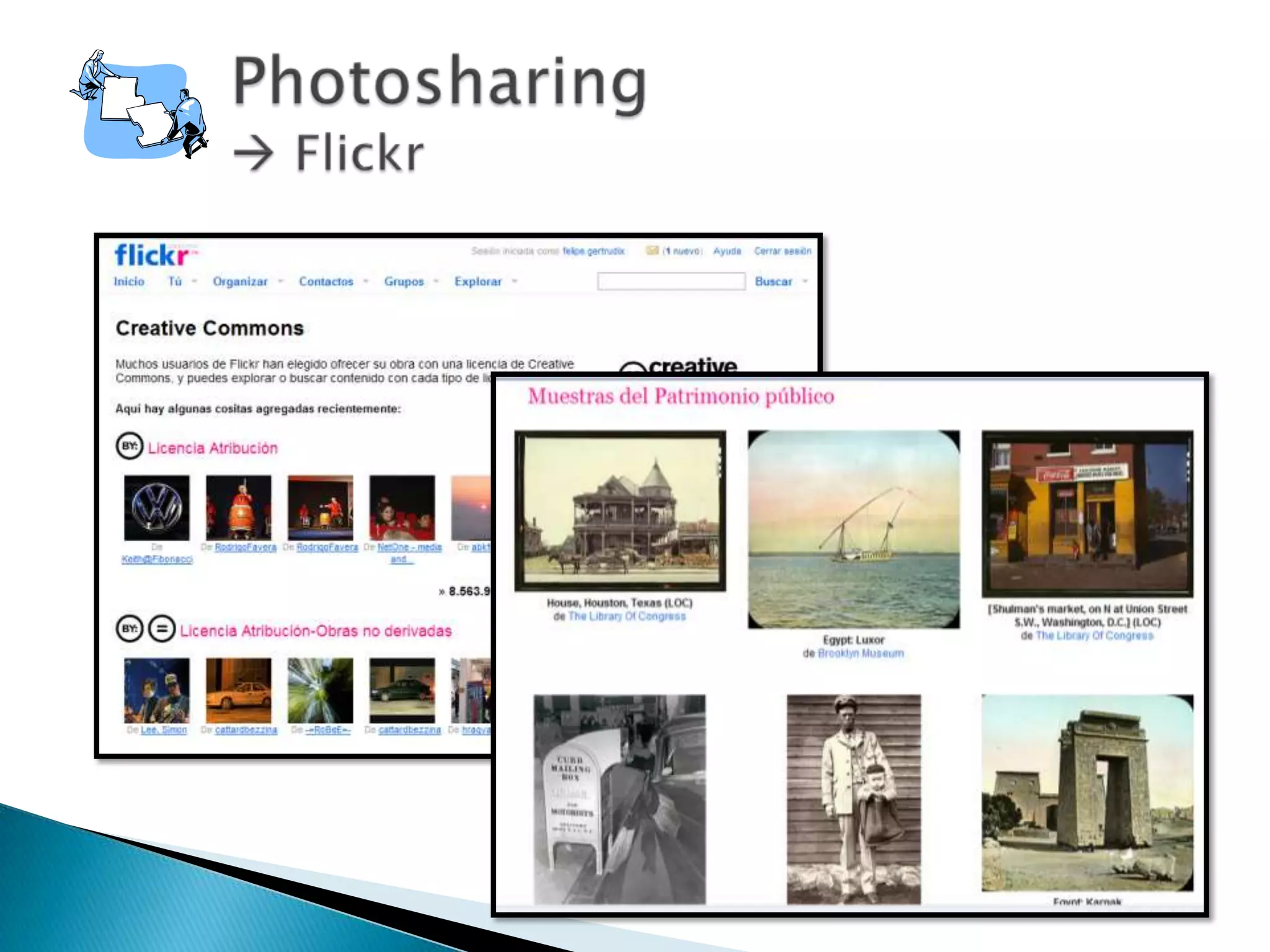
Task: Click the Licencia Atribución heading link
Action: click(213, 448)
